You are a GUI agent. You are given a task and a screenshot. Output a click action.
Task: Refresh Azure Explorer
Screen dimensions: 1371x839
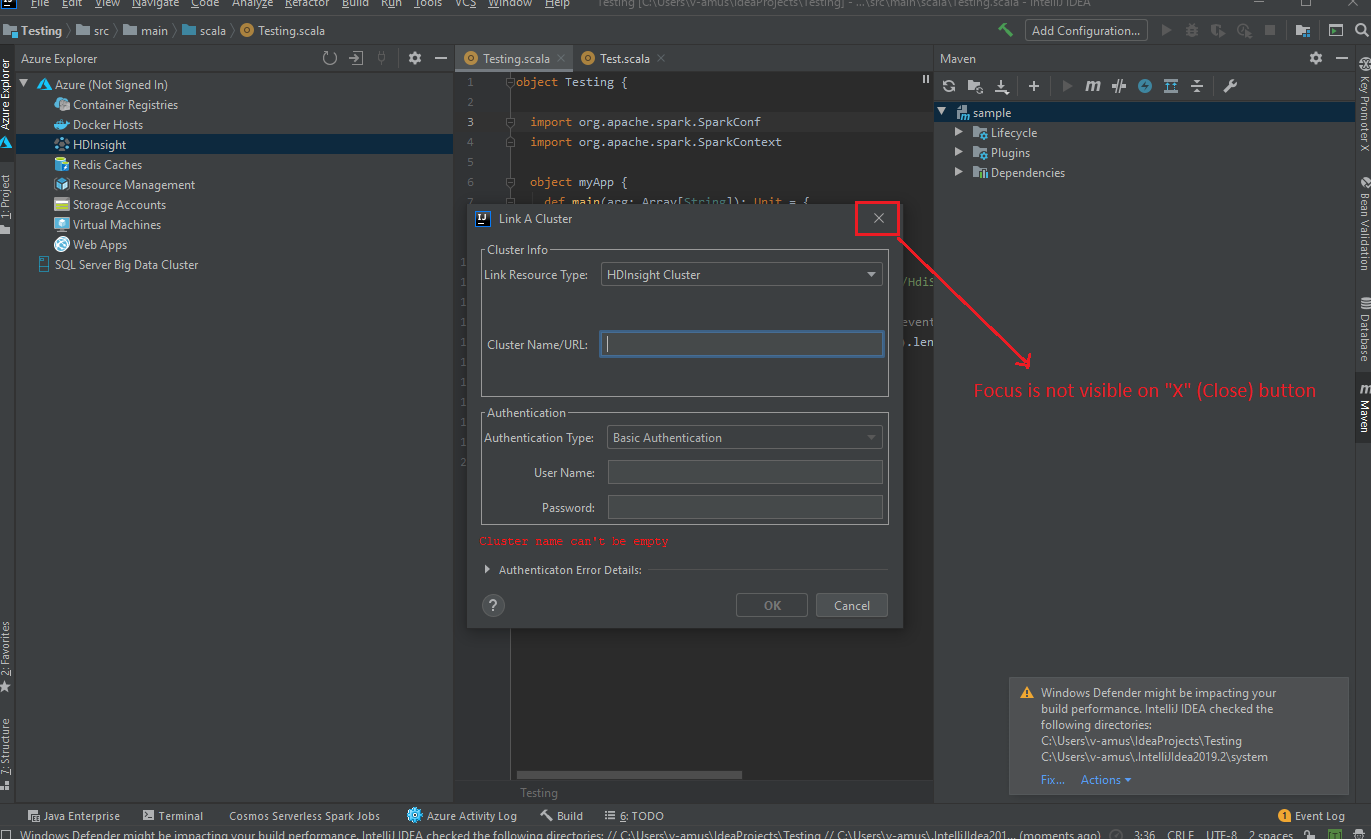pos(330,59)
